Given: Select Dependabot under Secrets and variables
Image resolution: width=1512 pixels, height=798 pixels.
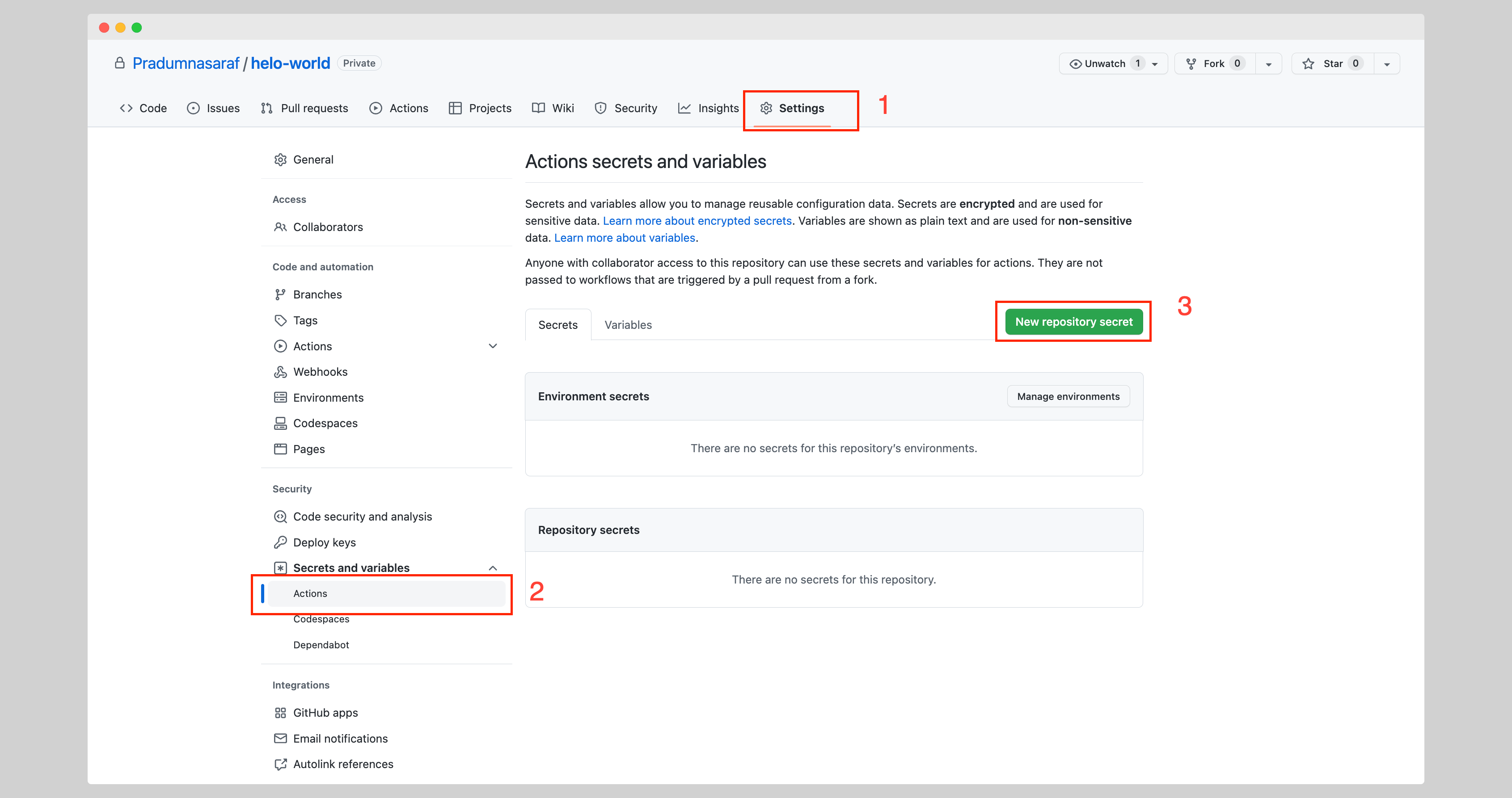Looking at the screenshot, I should [x=321, y=645].
